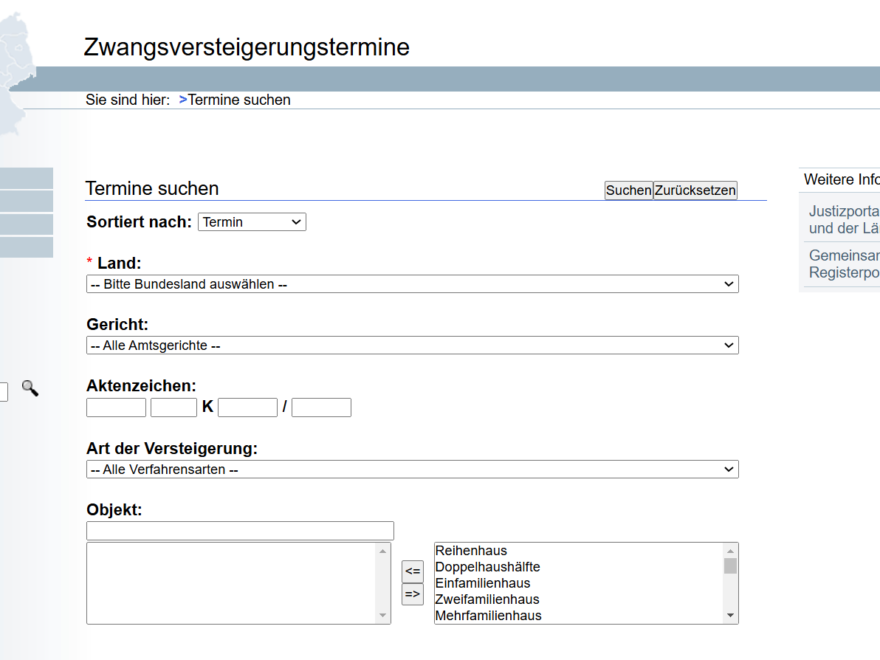Screen dimensions: 880x660
Task: Select Einfamilienhaus from the object list
Action: 482,583
